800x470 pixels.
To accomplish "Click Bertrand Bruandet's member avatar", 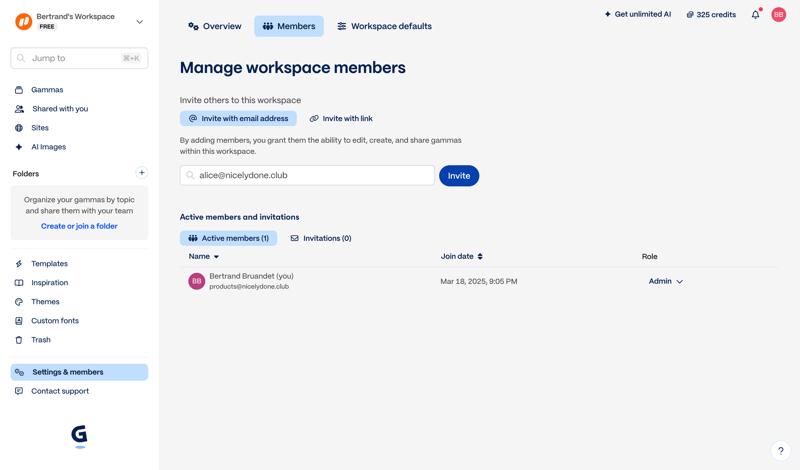I will [x=196, y=281].
